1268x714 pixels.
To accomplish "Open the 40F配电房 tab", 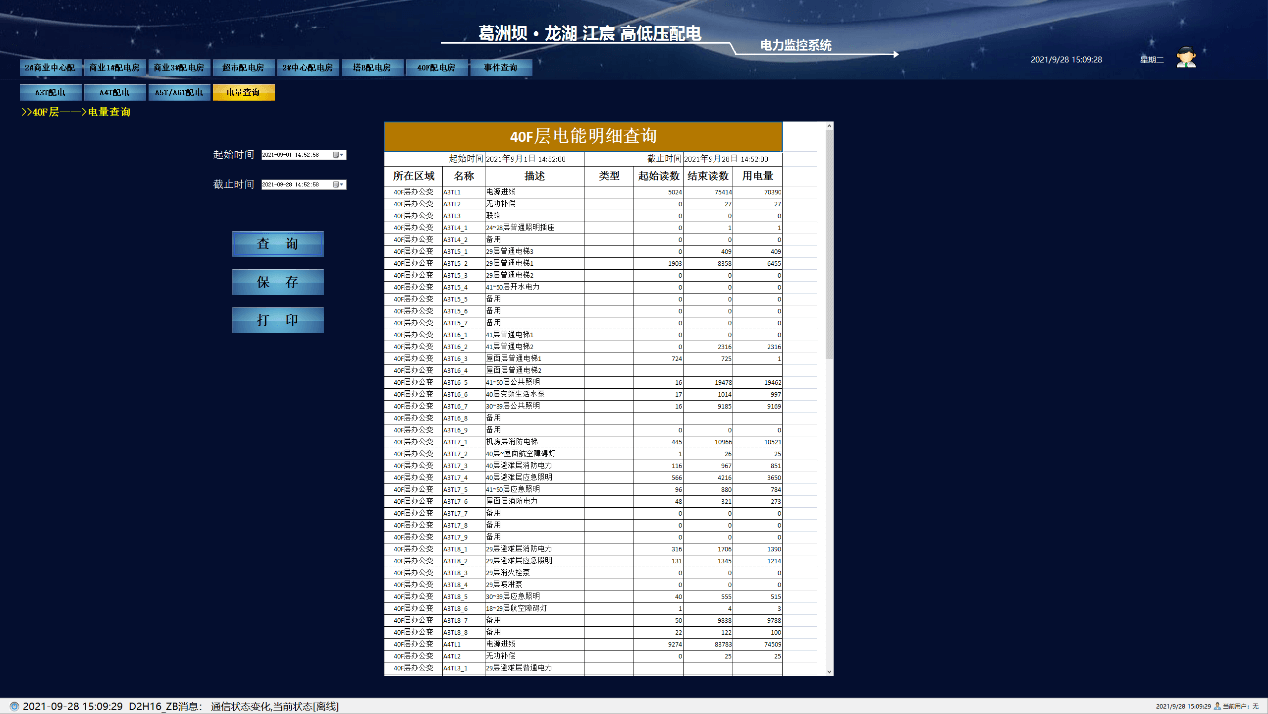I will tap(437, 68).
